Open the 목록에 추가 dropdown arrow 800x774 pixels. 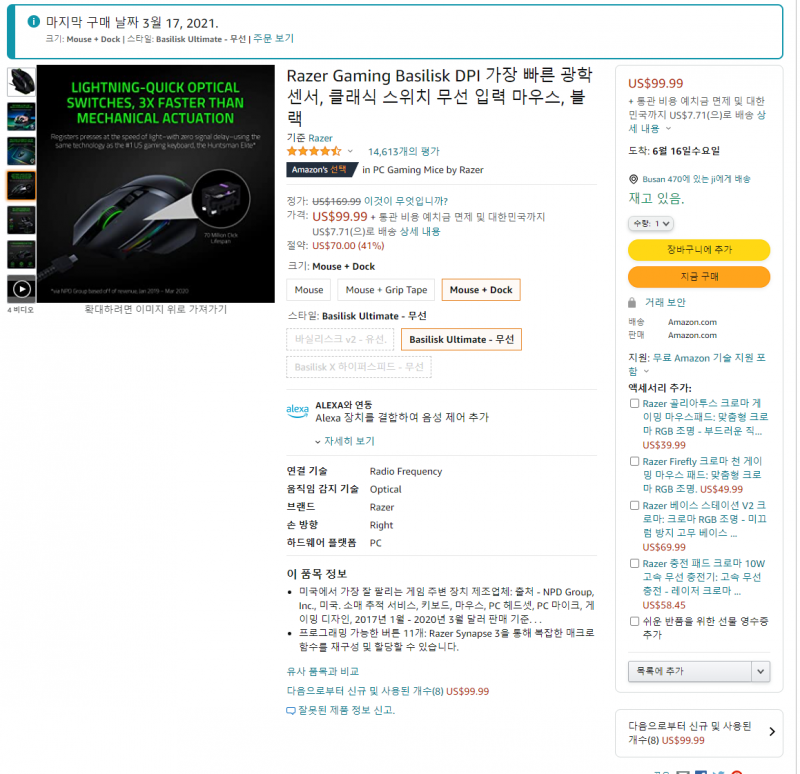[x=761, y=671]
